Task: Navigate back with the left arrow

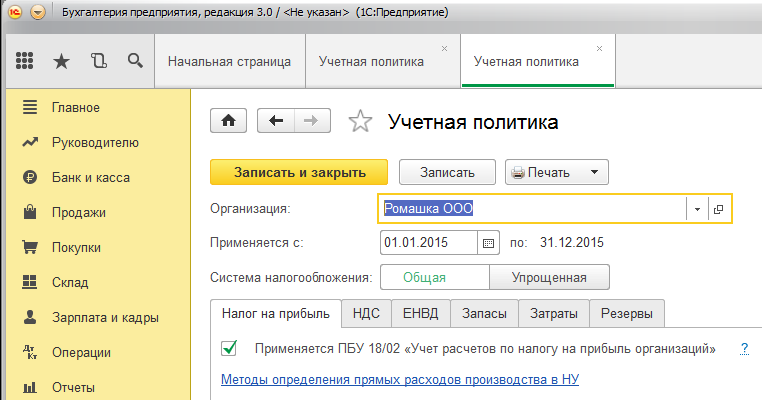Action: [276, 121]
